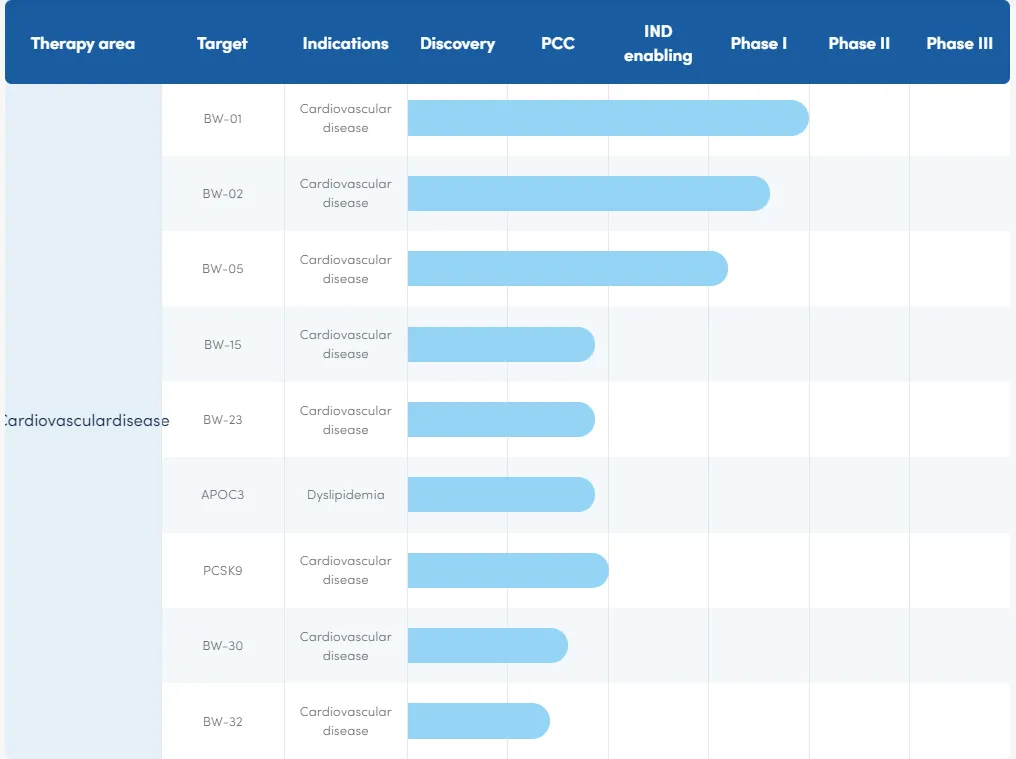
Task: Click the BW-15 target label
Action: click(x=222, y=344)
